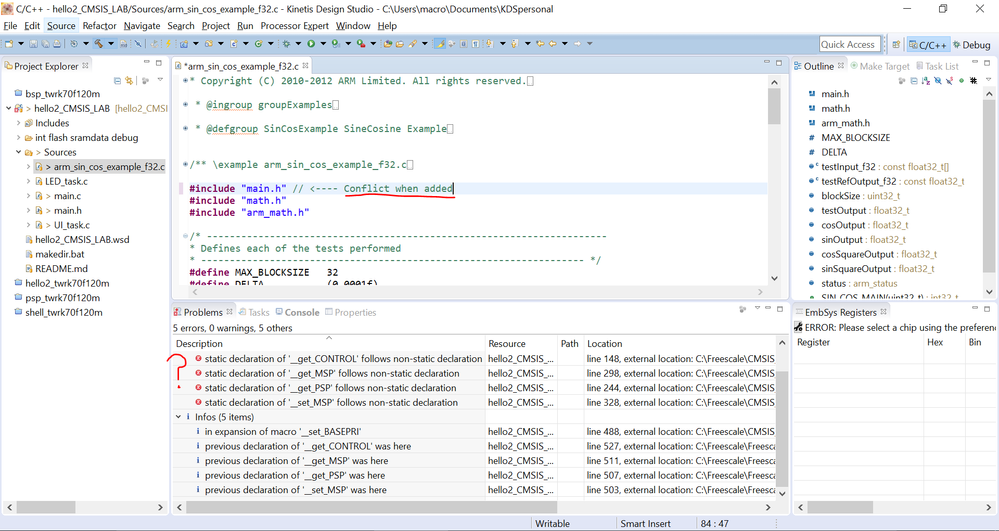Click the hammer Build icon

pos(99,44)
